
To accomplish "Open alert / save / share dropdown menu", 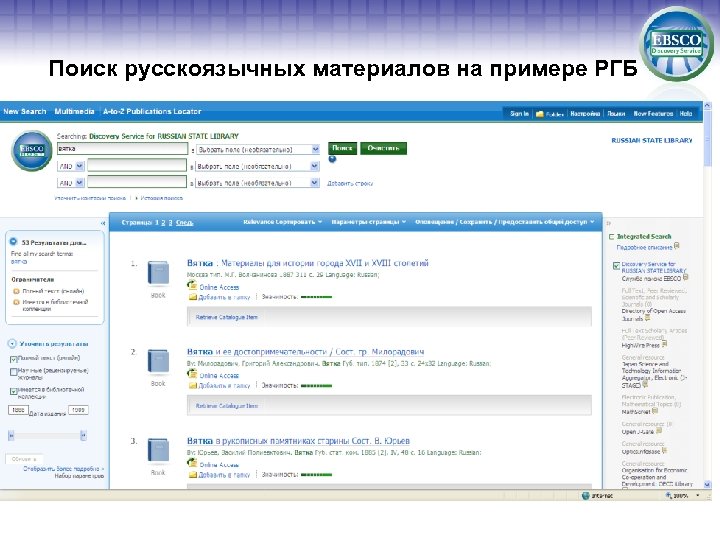I will pyautogui.click(x=505, y=222).
